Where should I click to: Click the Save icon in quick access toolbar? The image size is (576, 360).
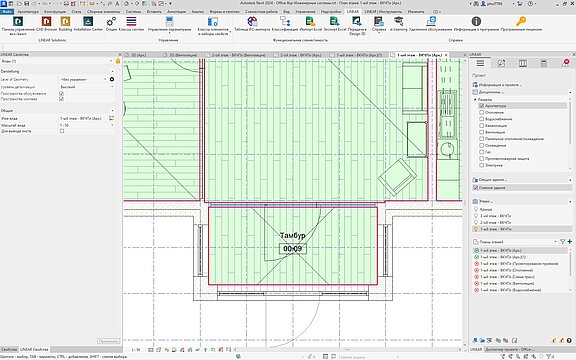click(x=26, y=3)
